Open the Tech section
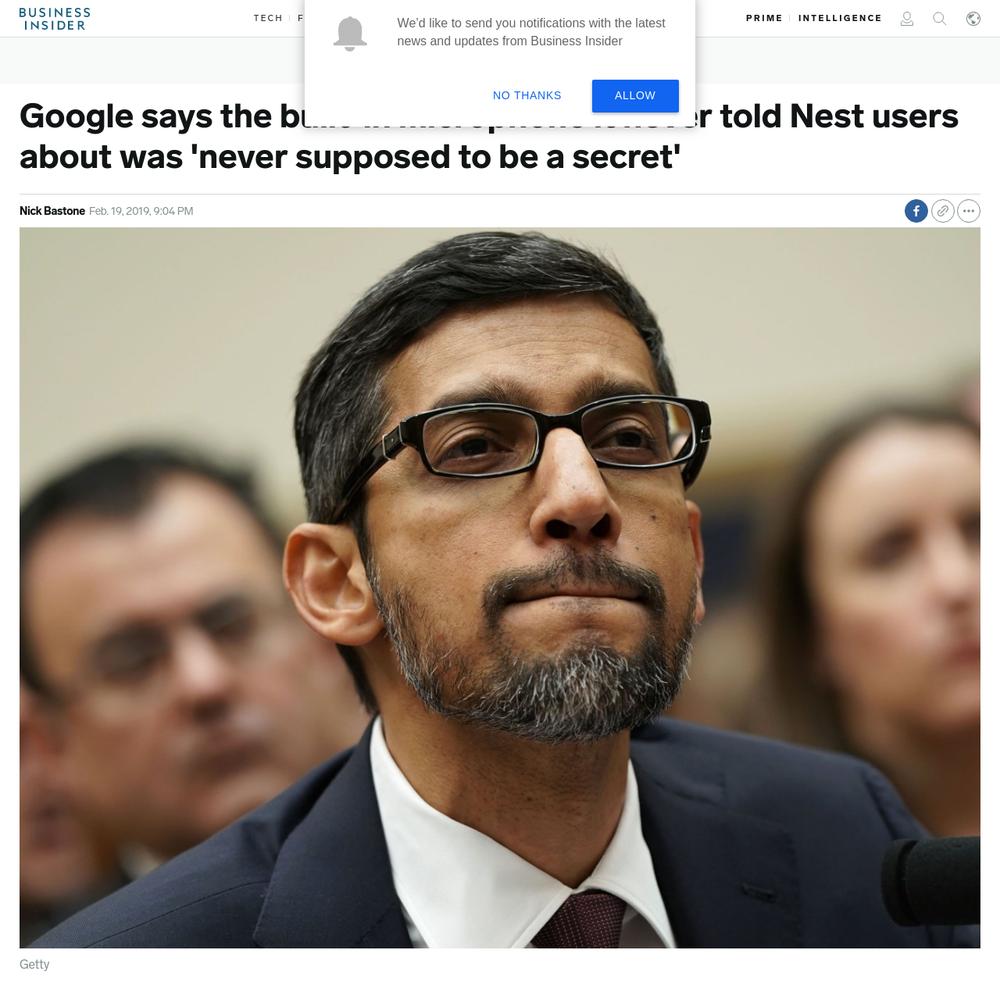Image resolution: width=1000 pixels, height=1000 pixels. (268, 18)
